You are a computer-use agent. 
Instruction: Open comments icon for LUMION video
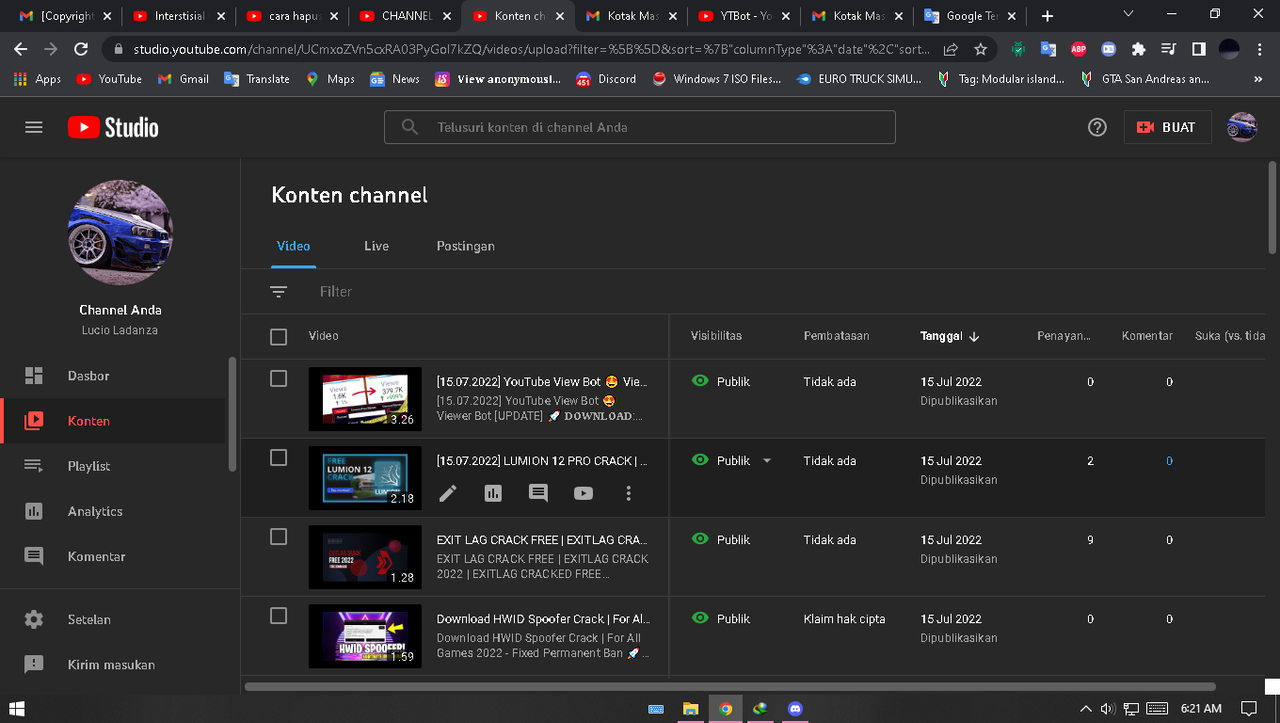tap(538, 493)
